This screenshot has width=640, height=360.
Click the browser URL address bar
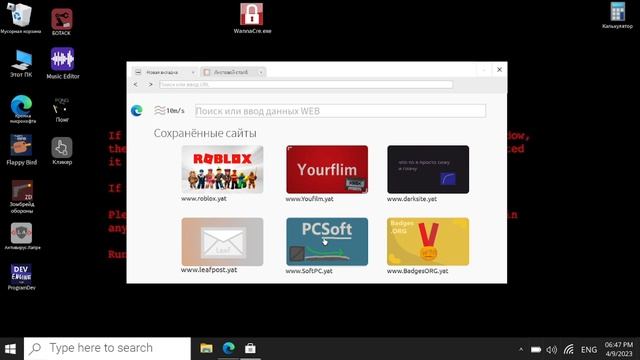(306, 84)
